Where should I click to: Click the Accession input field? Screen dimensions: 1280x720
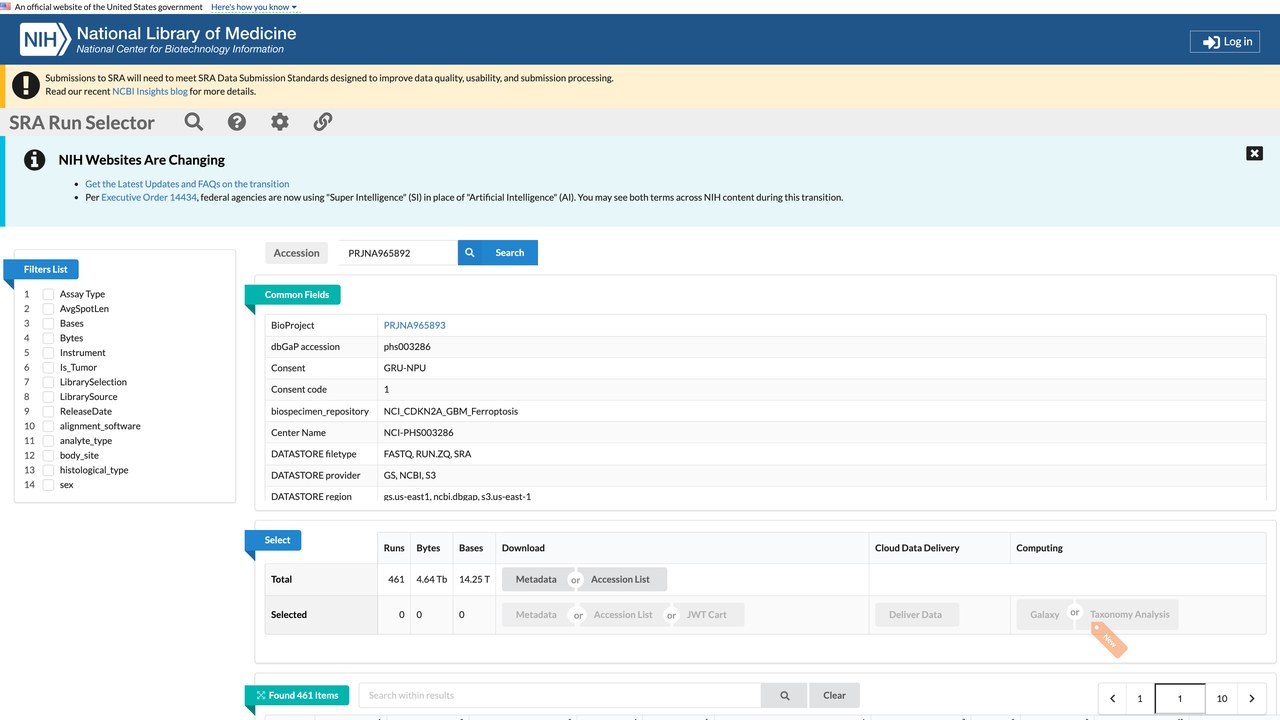397,253
